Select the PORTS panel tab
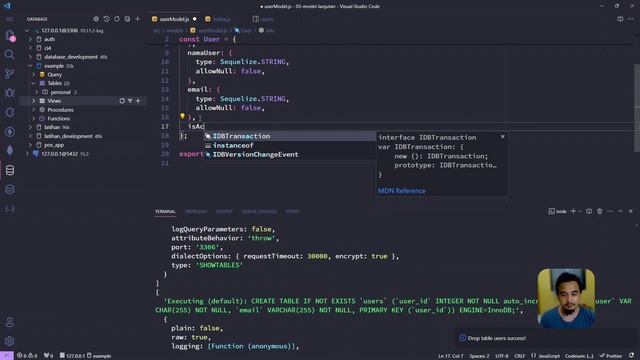Viewport: 640px width, 360px height. click(292, 211)
